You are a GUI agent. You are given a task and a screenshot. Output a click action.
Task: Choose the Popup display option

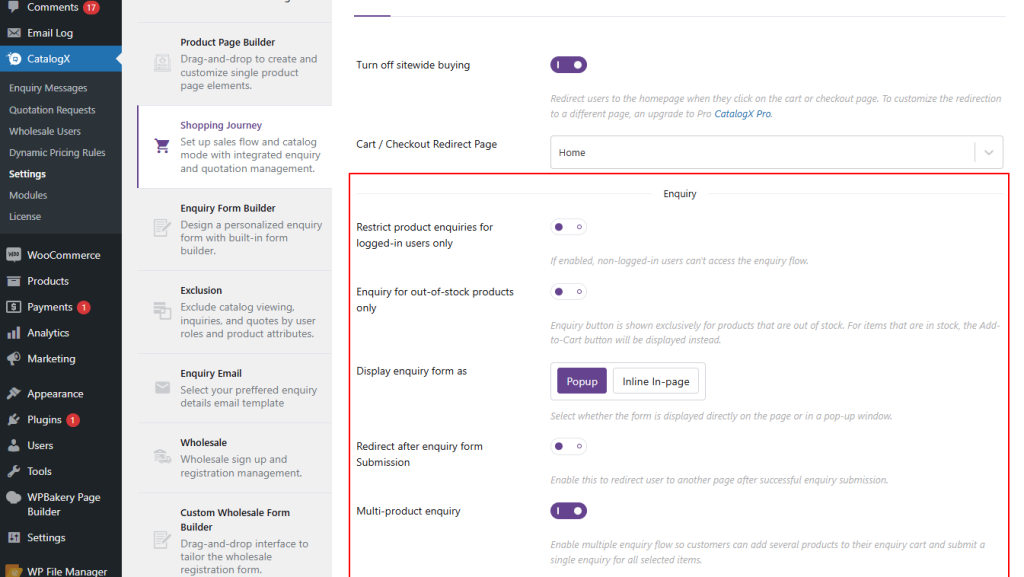coord(582,381)
